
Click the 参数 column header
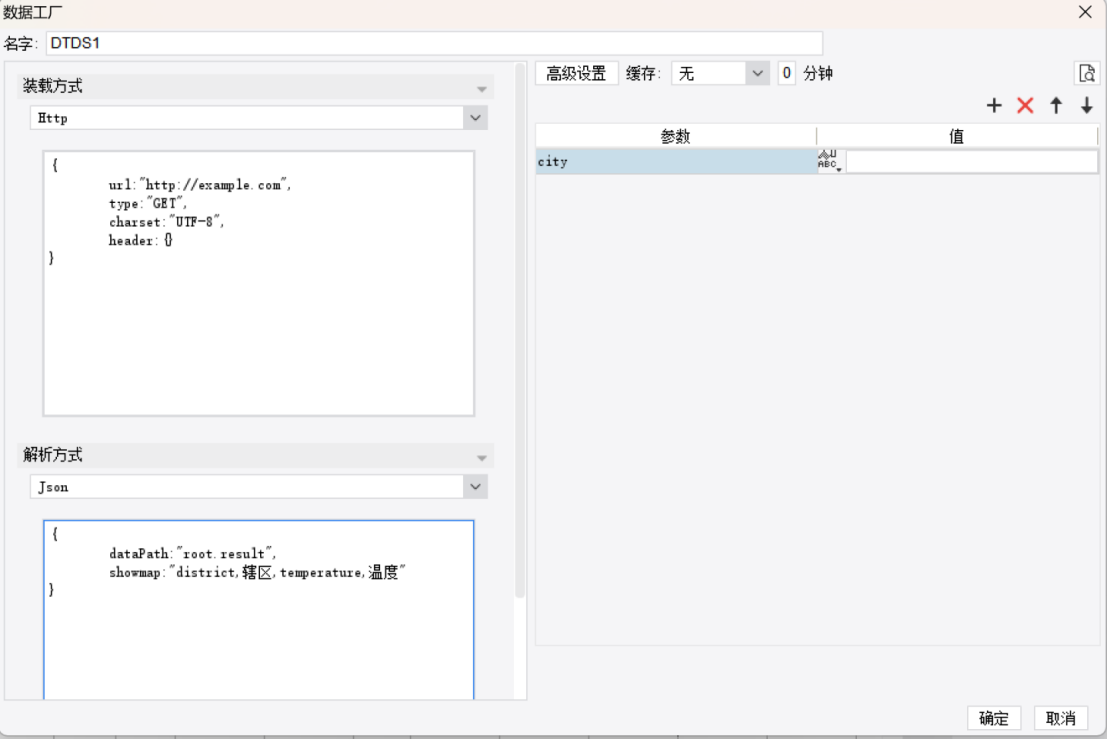point(676,136)
